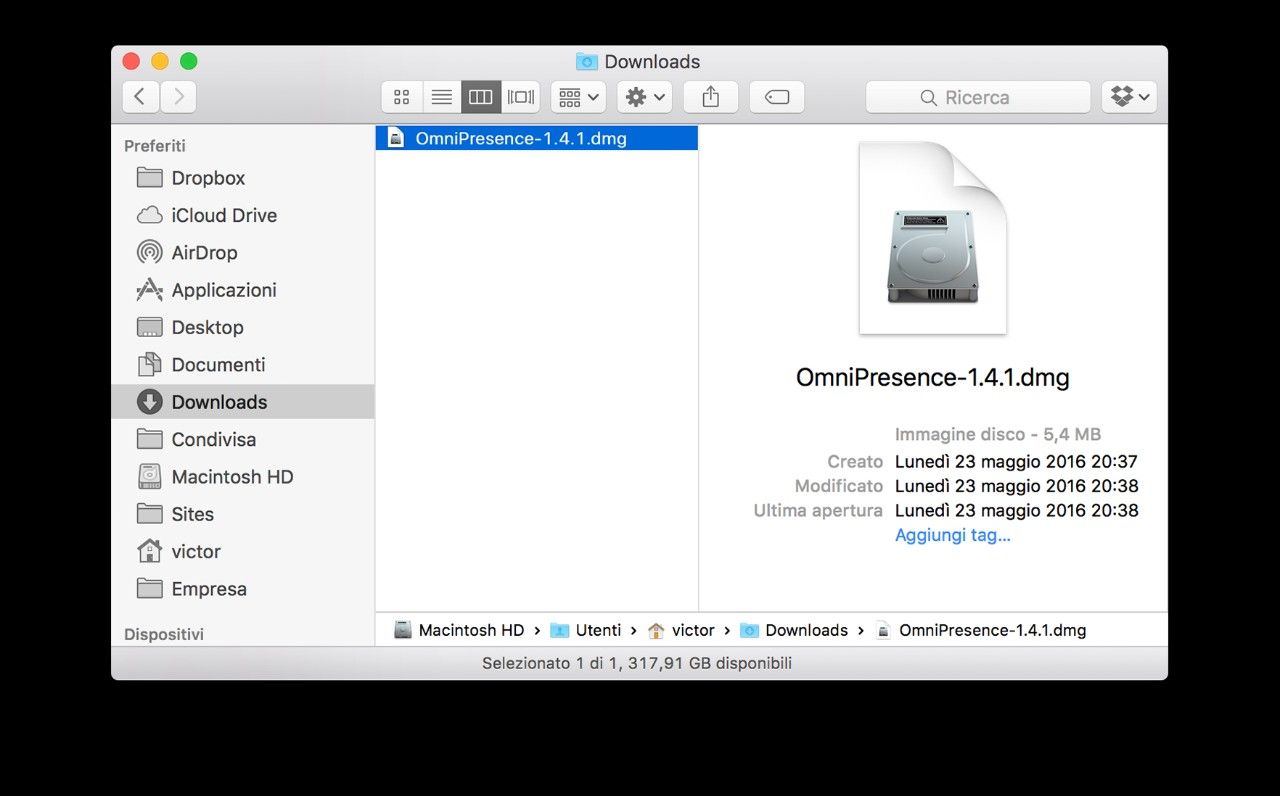Screen dimensions: 1280x796
Task: Click the Dropbox folder icon in the sidebar
Action: [x=150, y=178]
